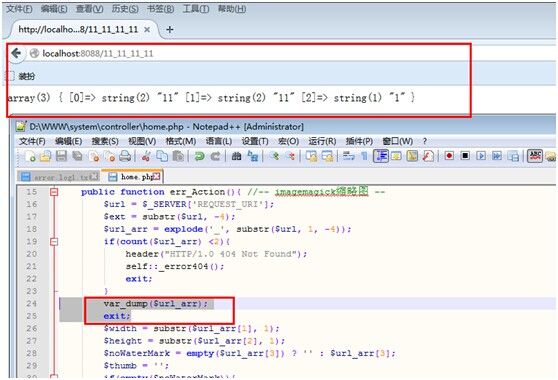The image size is (558, 380).
Task: Collapse the if block fold on line 19
Action: 54,242
